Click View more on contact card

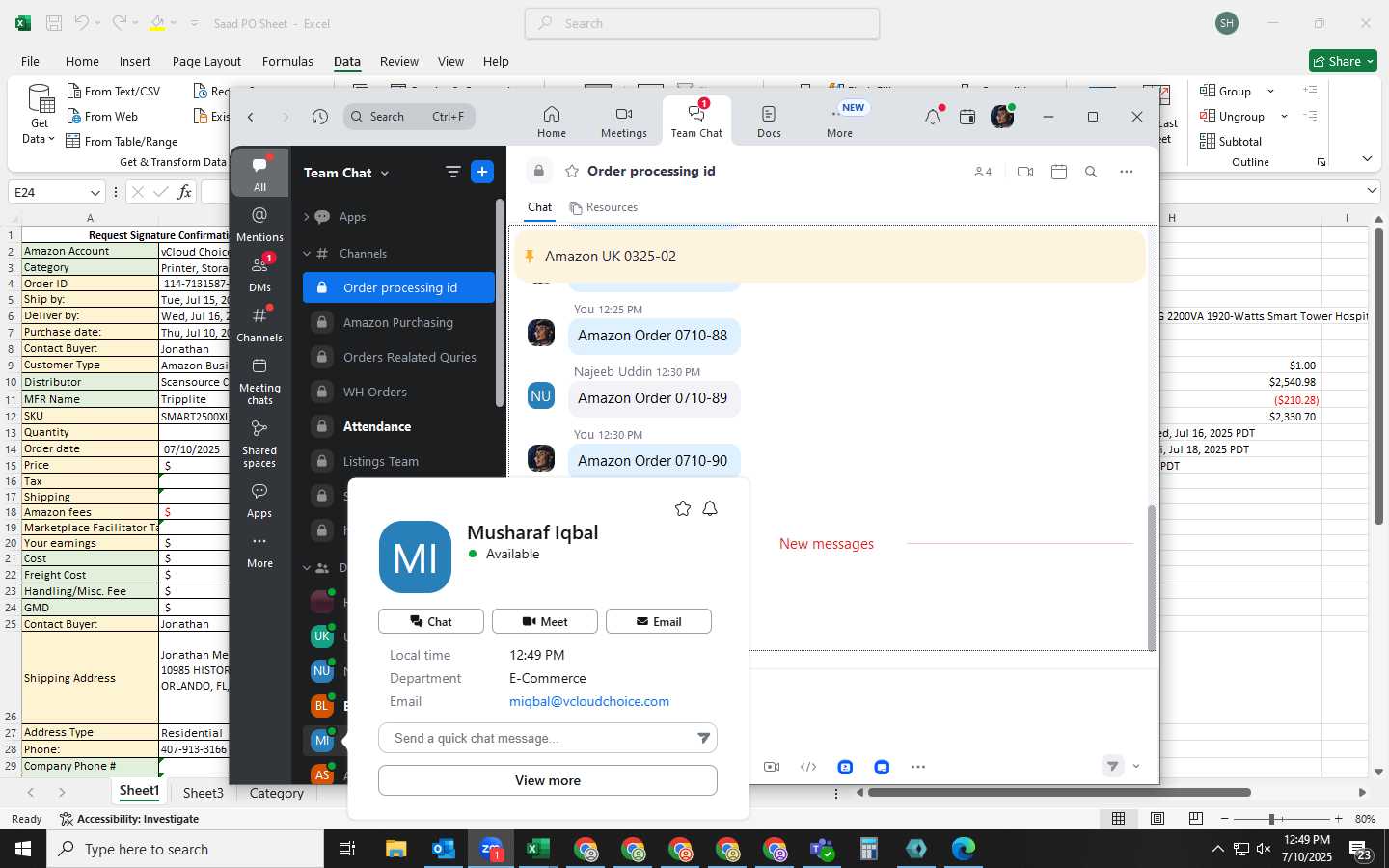(x=548, y=780)
